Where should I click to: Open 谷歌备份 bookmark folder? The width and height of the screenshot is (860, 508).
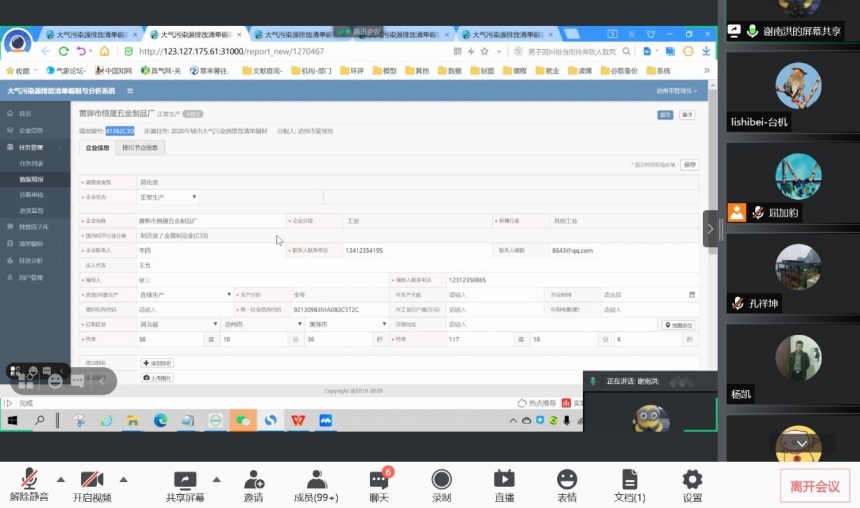[x=619, y=71]
